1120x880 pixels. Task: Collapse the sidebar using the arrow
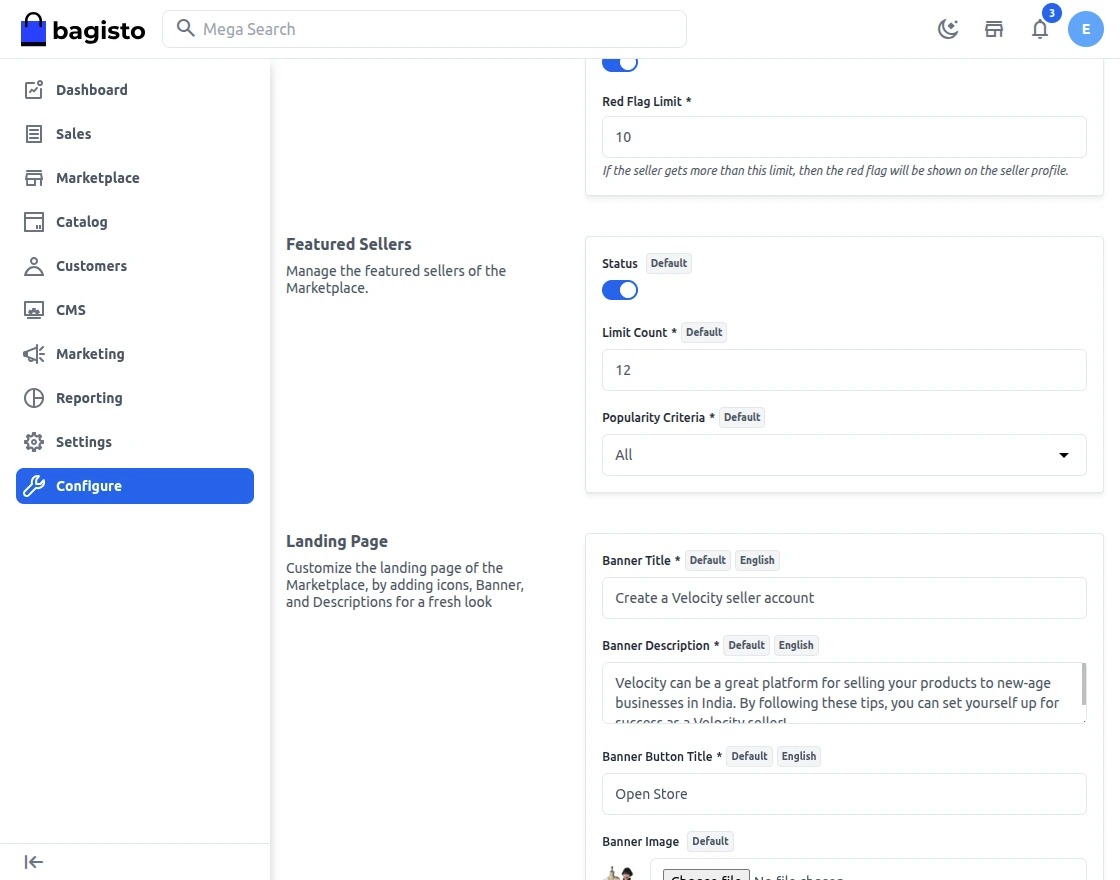(32, 861)
